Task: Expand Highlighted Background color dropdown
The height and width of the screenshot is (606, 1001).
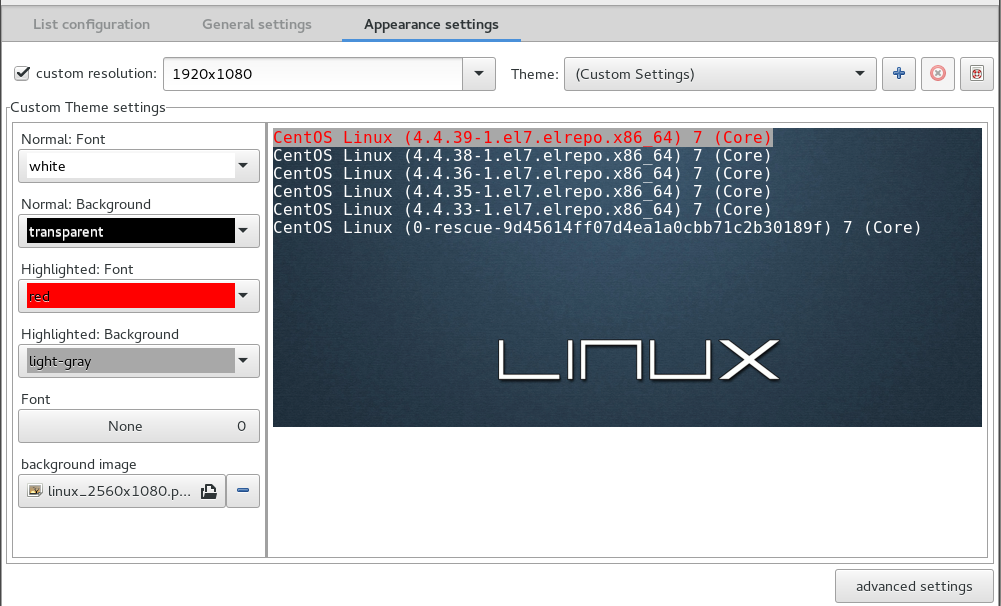Action: (243, 361)
